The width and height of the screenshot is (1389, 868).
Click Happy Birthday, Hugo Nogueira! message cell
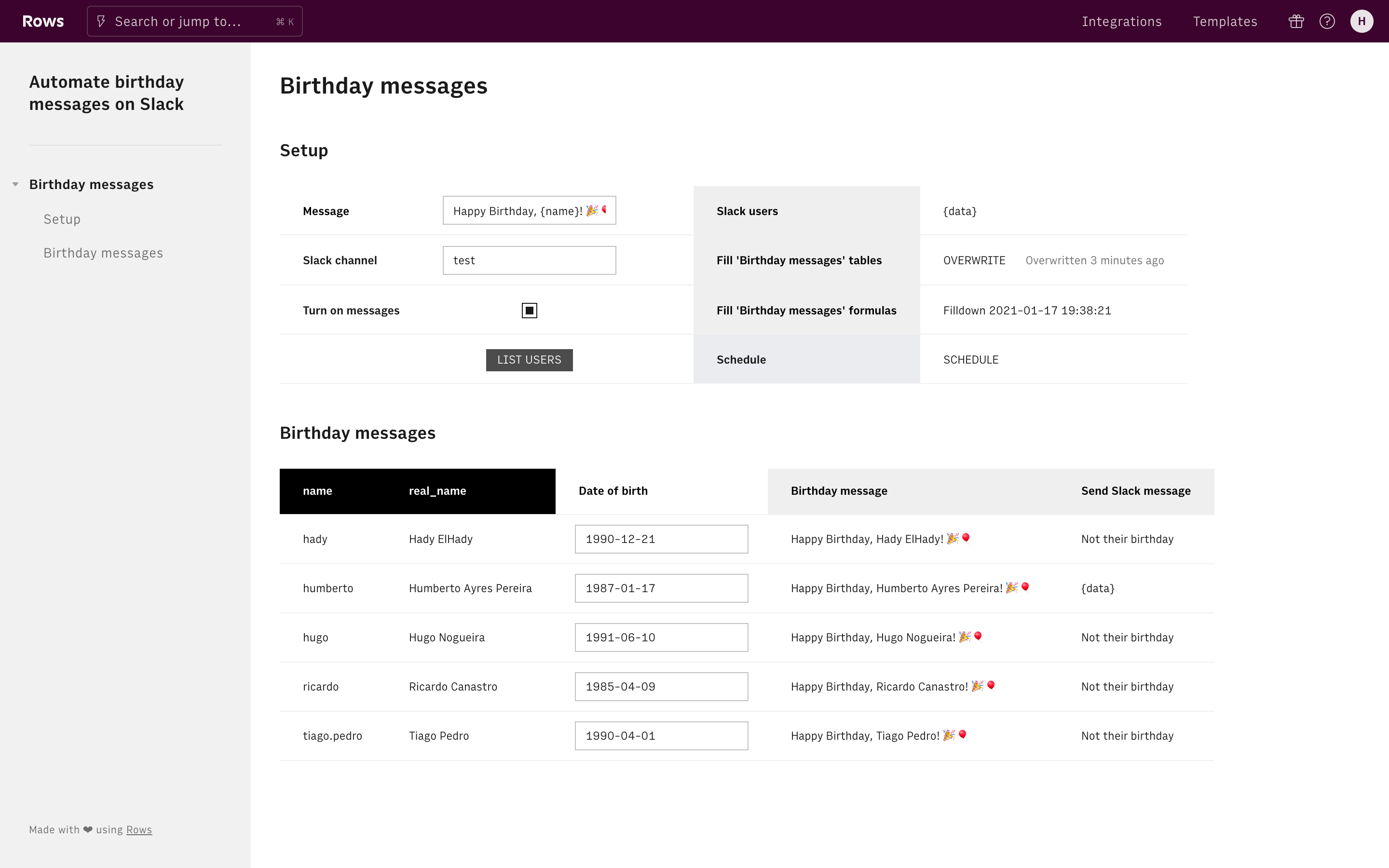pos(886,638)
